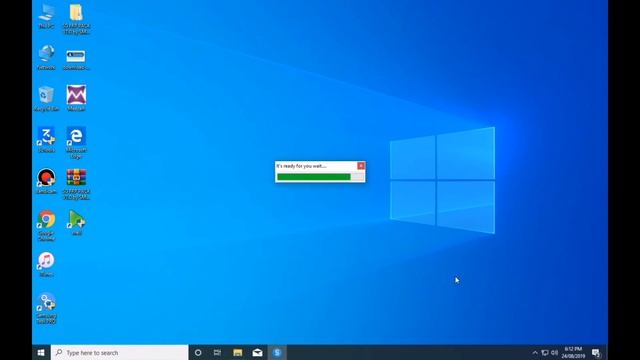Select the yellow zipped folder desktop icon
The image size is (640, 360).
pyautogui.click(x=76, y=19)
